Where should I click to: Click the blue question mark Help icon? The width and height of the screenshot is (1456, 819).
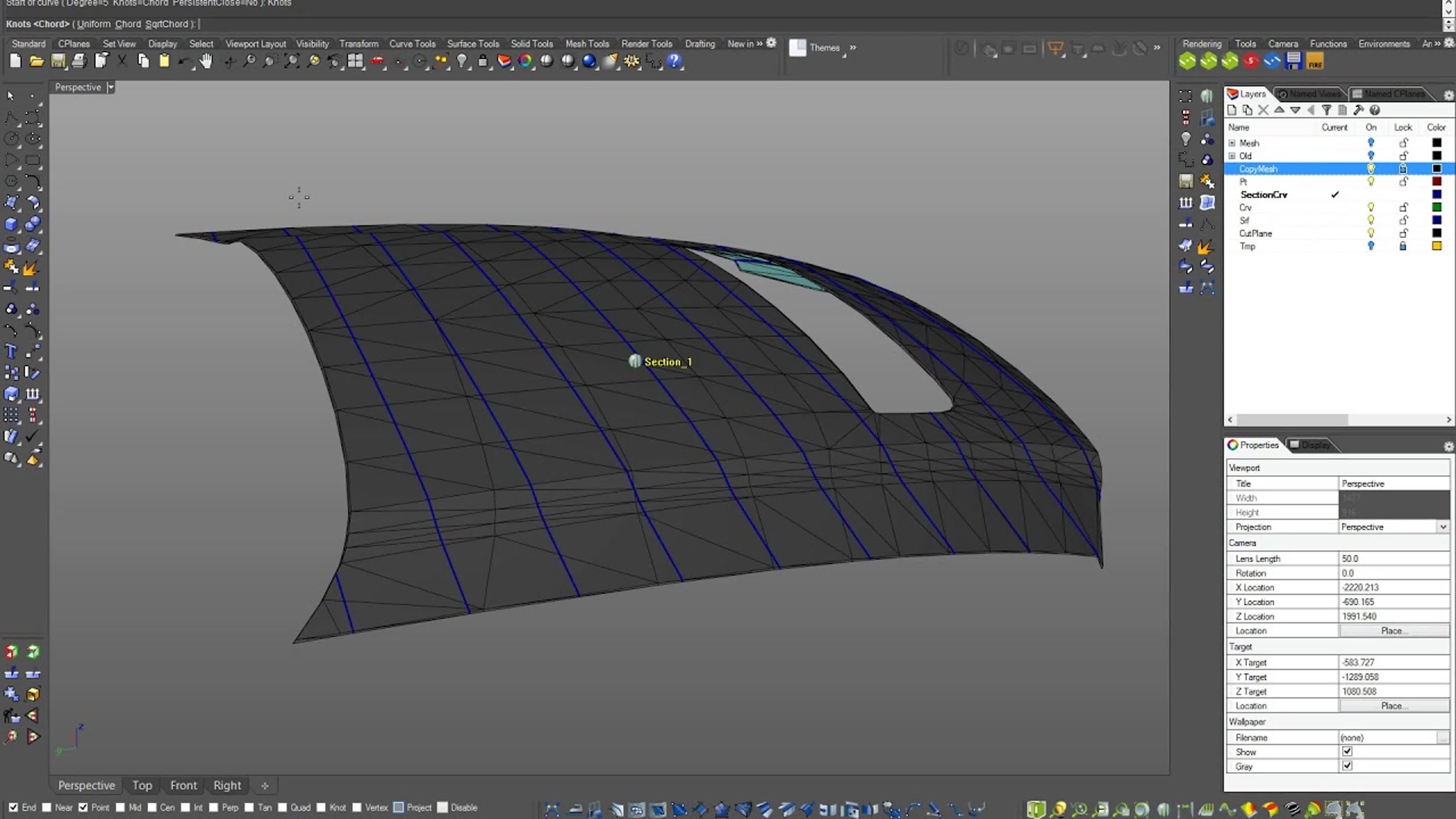pyautogui.click(x=674, y=61)
